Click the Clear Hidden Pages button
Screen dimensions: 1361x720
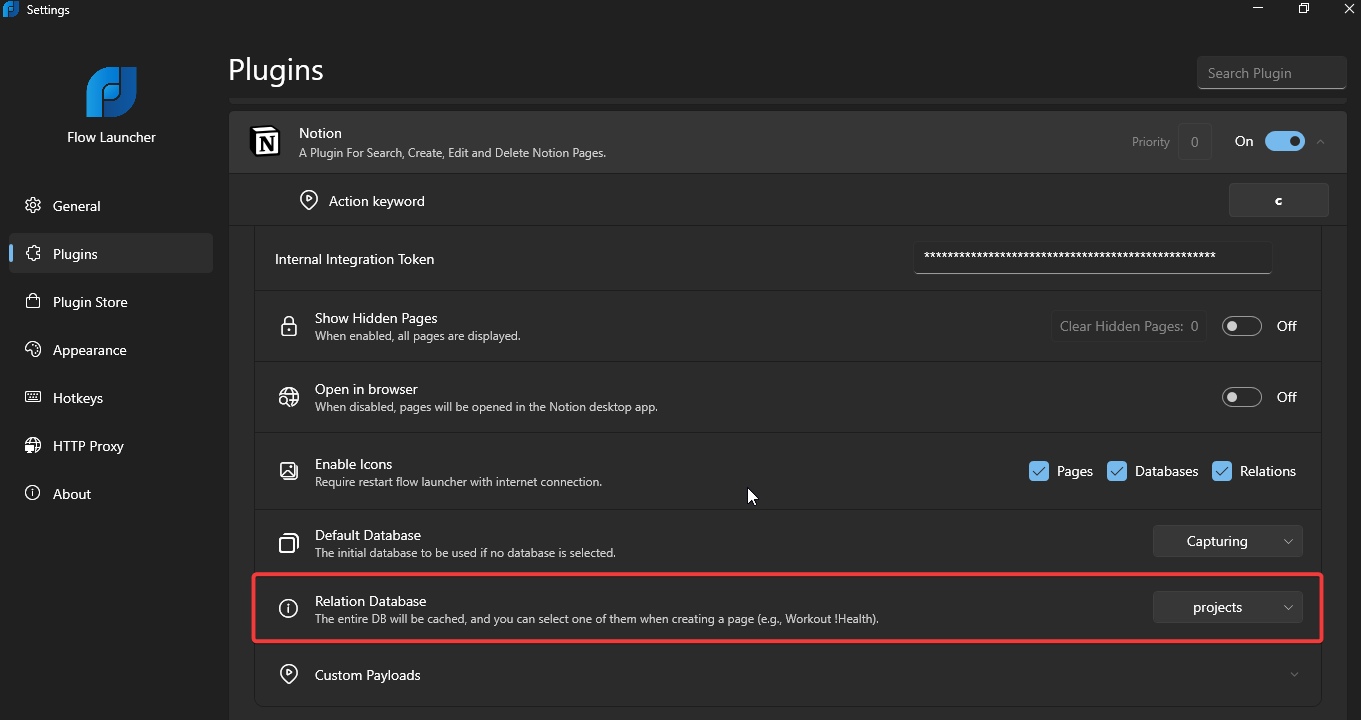1129,326
